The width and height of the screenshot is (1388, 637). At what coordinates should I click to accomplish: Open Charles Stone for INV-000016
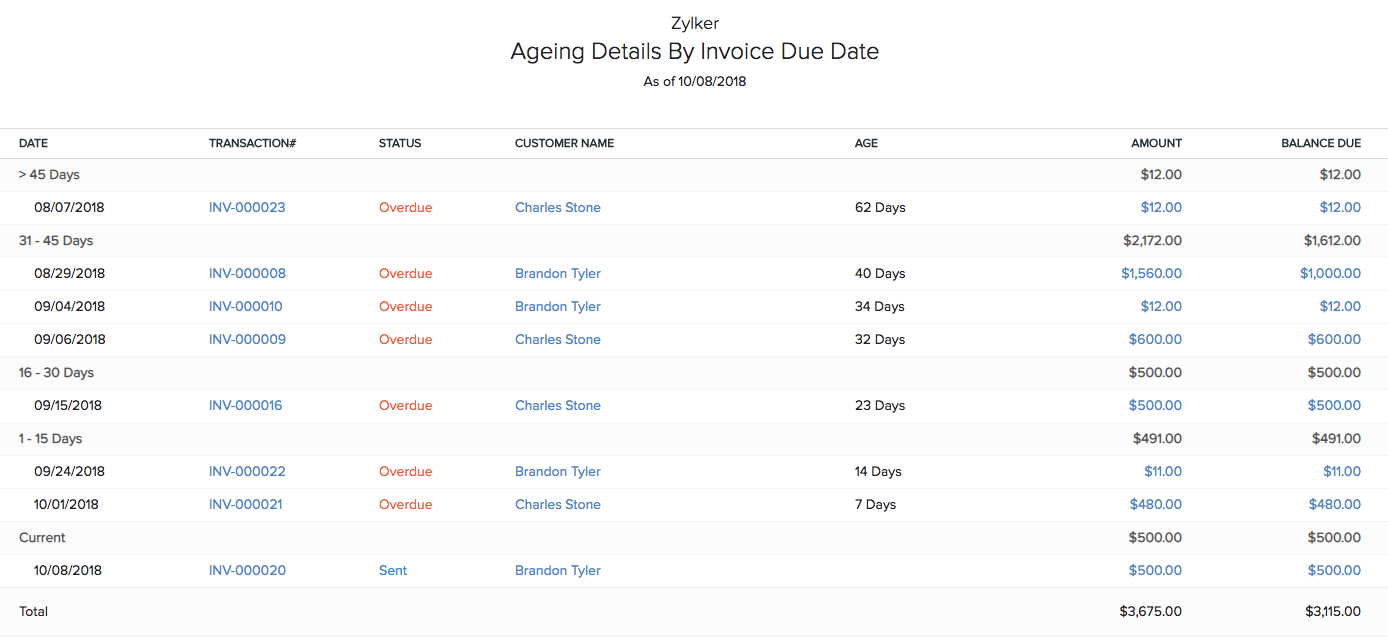[558, 406]
